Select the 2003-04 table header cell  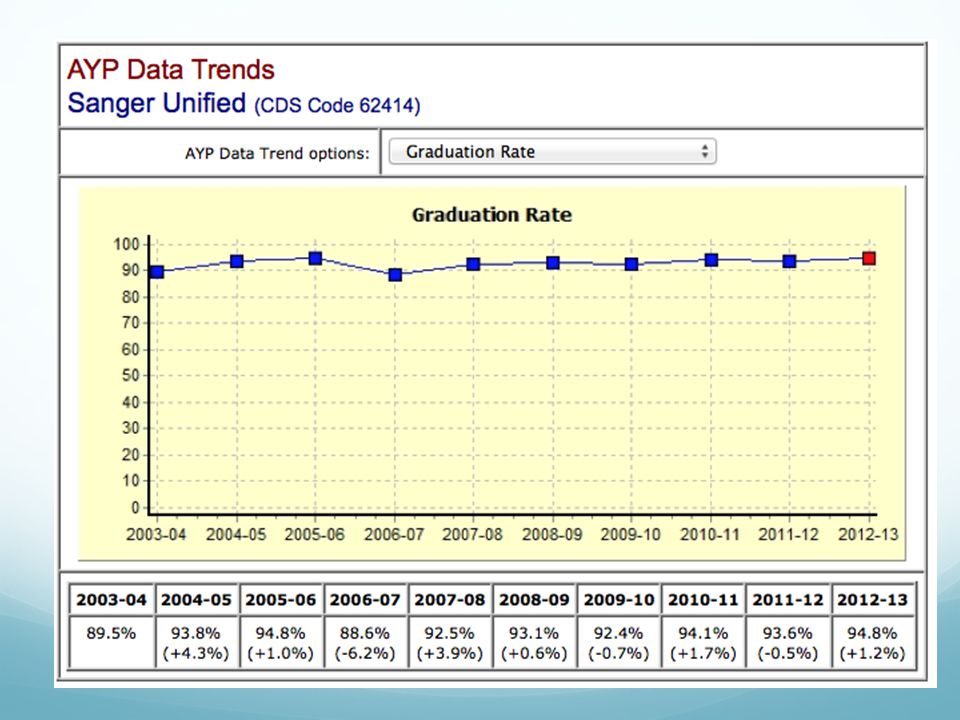pyautogui.click(x=111, y=599)
